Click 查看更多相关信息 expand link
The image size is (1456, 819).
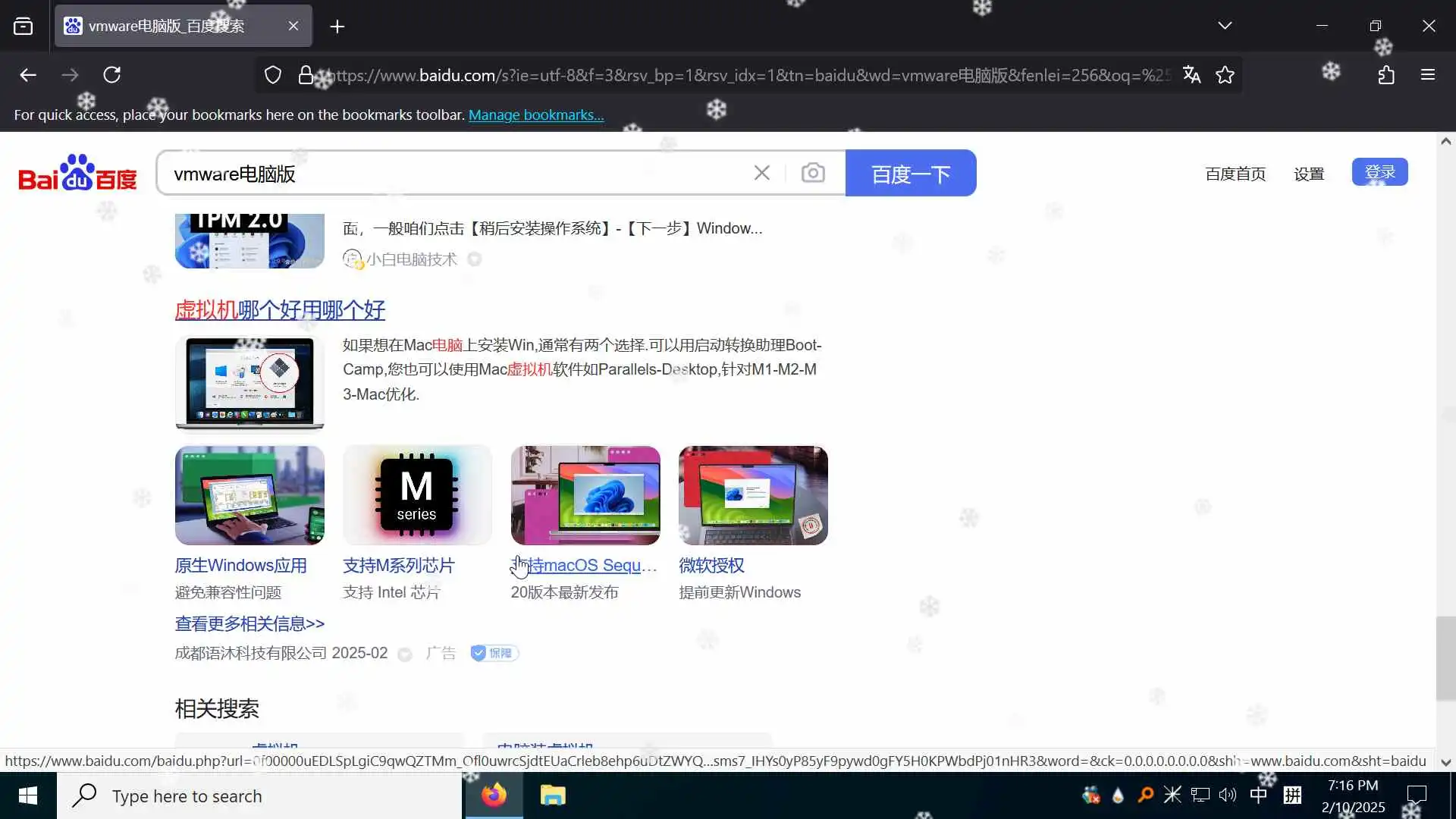coord(249,623)
